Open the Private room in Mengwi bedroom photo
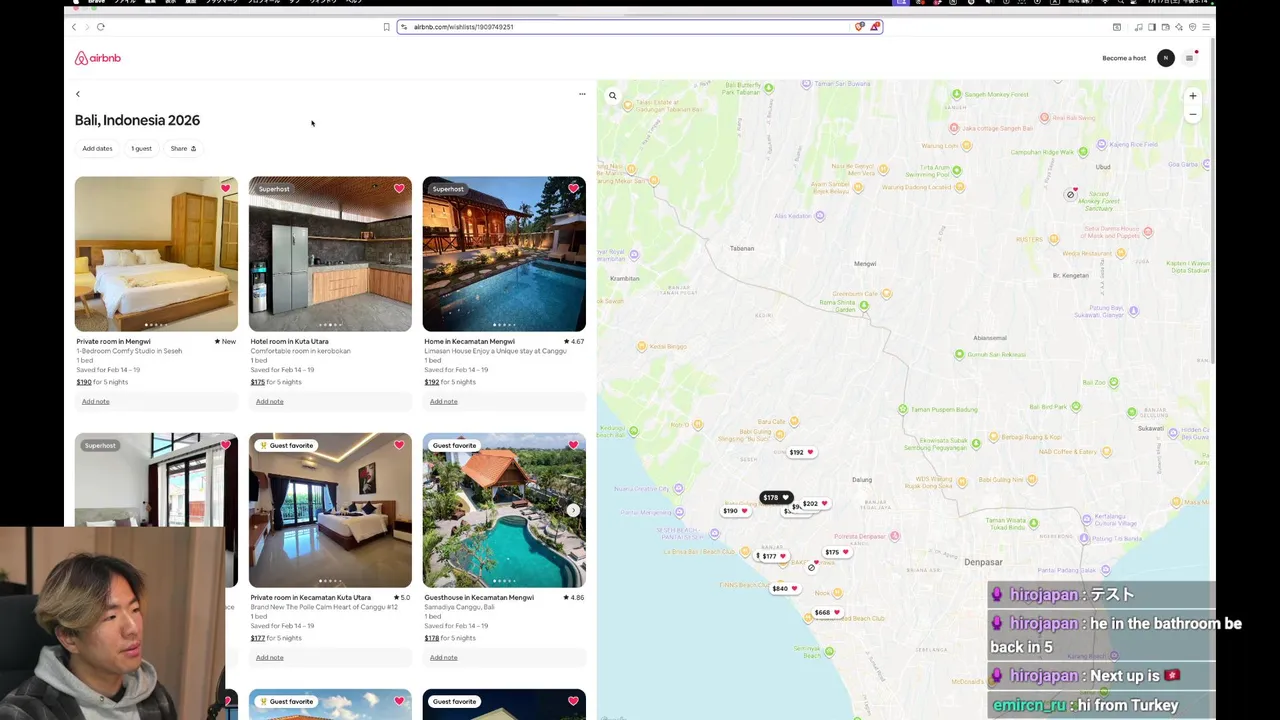Viewport: 1280px width, 720px height. click(156, 254)
